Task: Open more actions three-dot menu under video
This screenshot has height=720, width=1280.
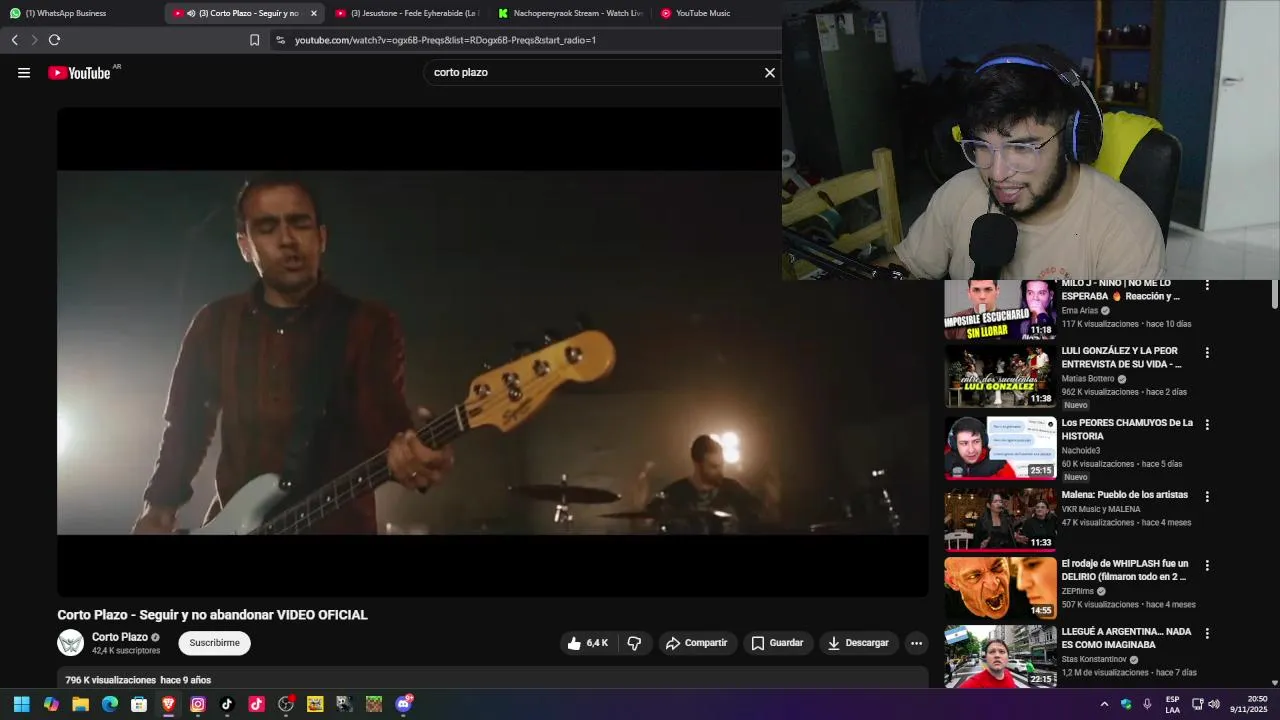Action: pos(916,643)
